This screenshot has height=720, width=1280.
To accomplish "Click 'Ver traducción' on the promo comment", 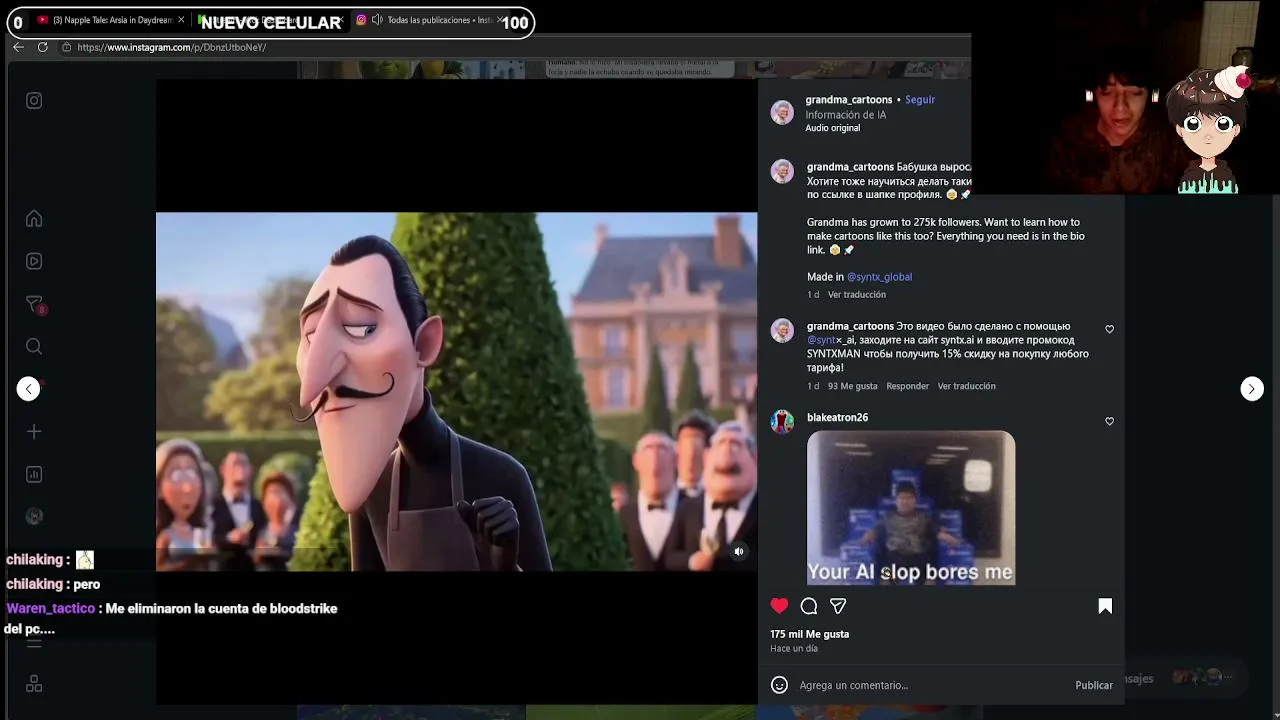I will tap(967, 386).
